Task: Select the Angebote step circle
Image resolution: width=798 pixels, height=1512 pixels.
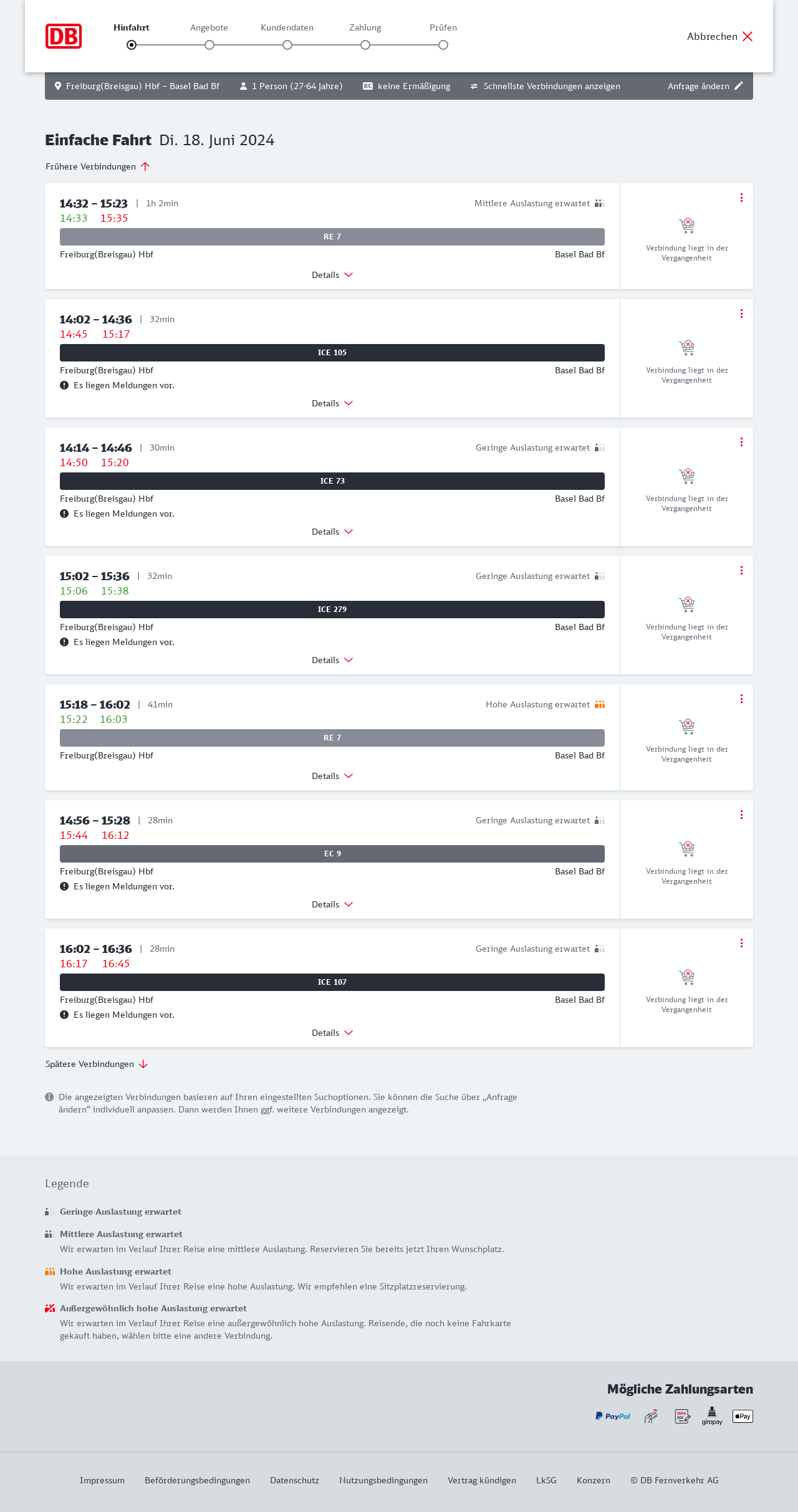Action: coord(209,45)
